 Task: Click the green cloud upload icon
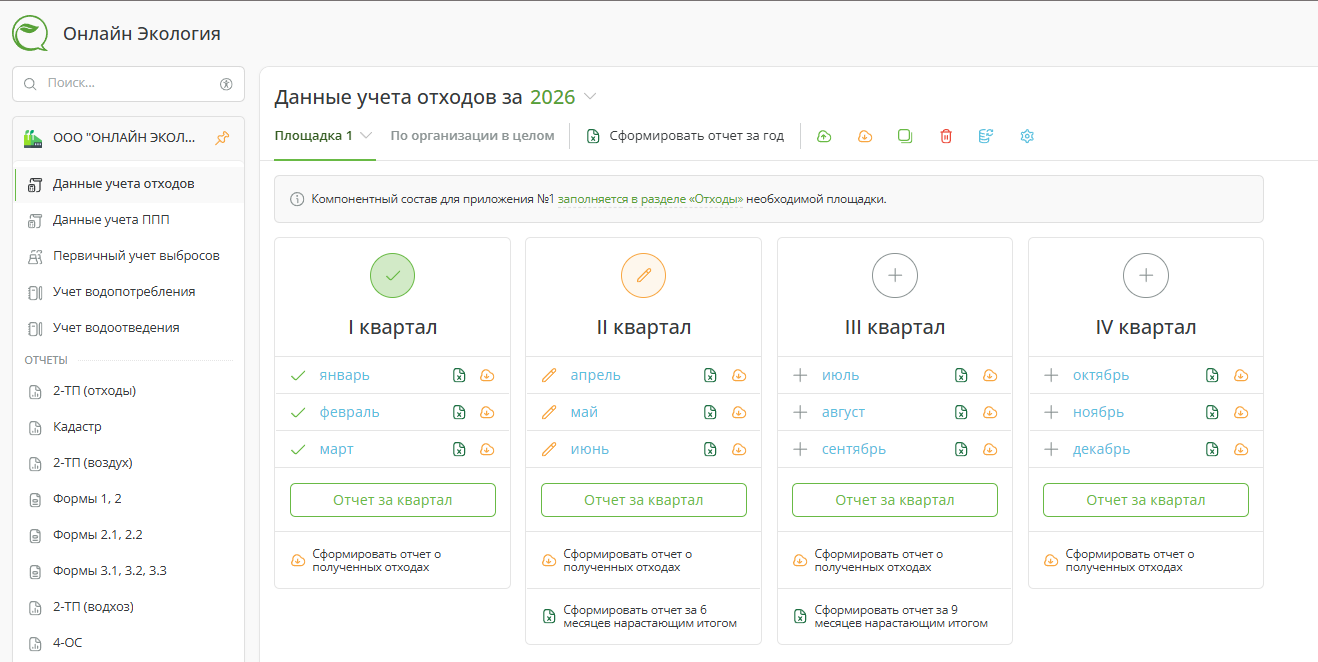point(824,136)
